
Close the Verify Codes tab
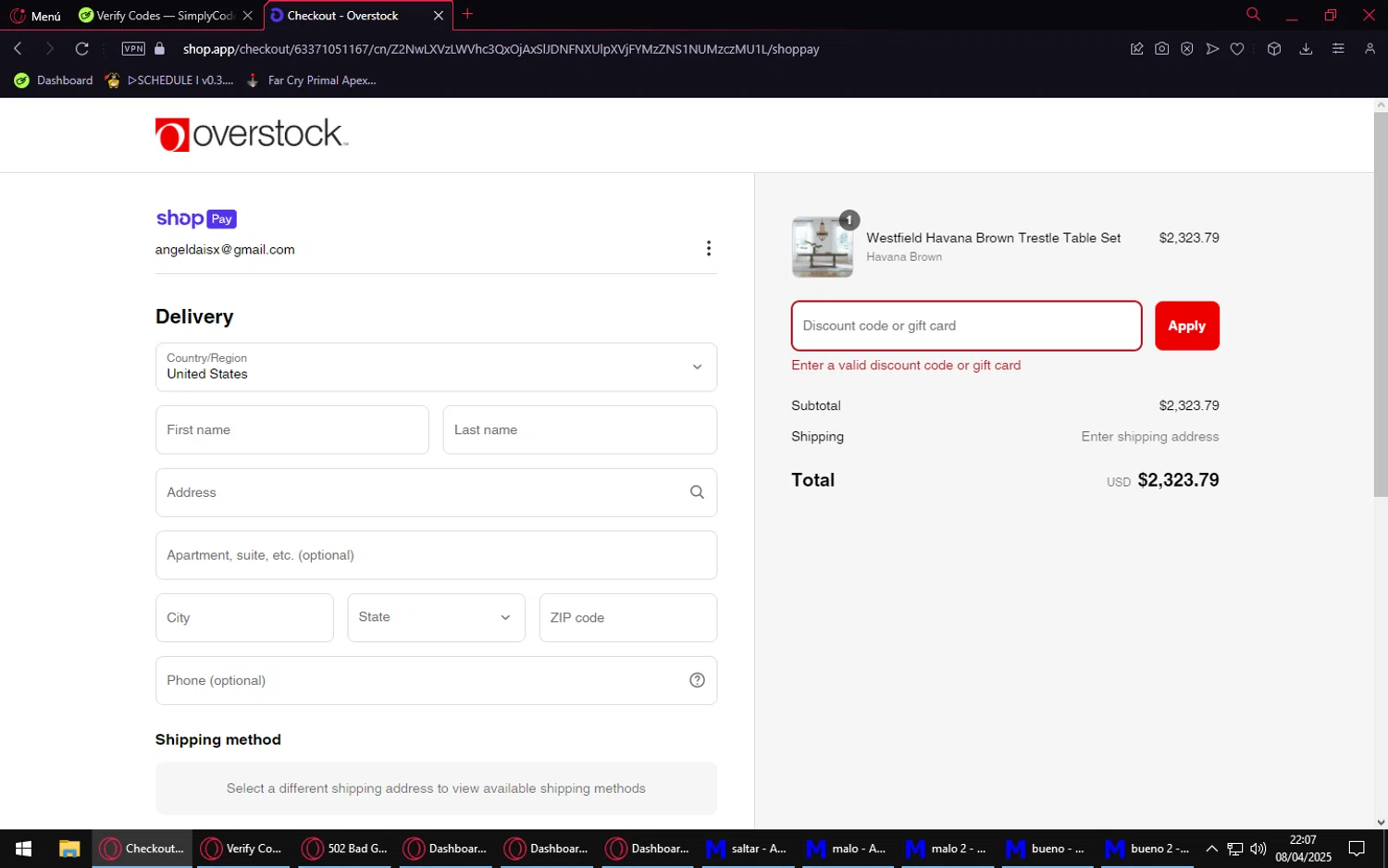click(247, 16)
